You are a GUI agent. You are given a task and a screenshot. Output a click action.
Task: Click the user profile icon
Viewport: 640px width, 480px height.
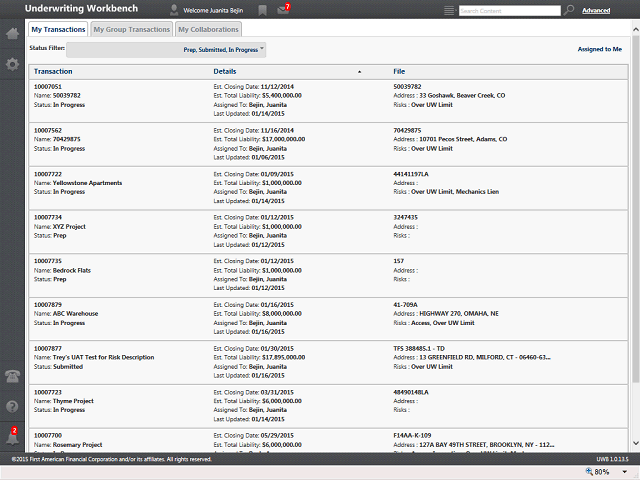coord(174,10)
